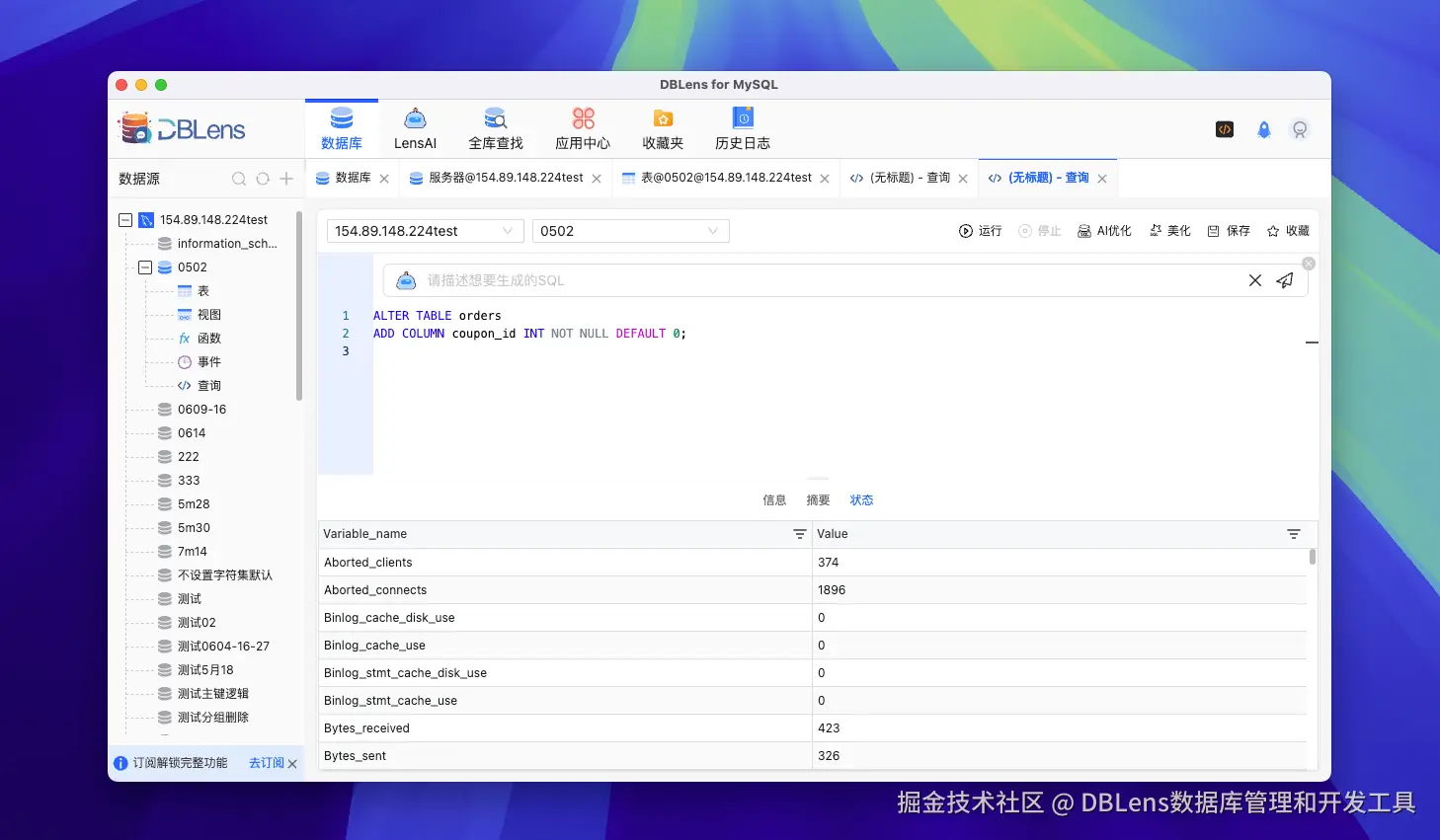
Task: Click the 停止 stop button
Action: click(1039, 231)
